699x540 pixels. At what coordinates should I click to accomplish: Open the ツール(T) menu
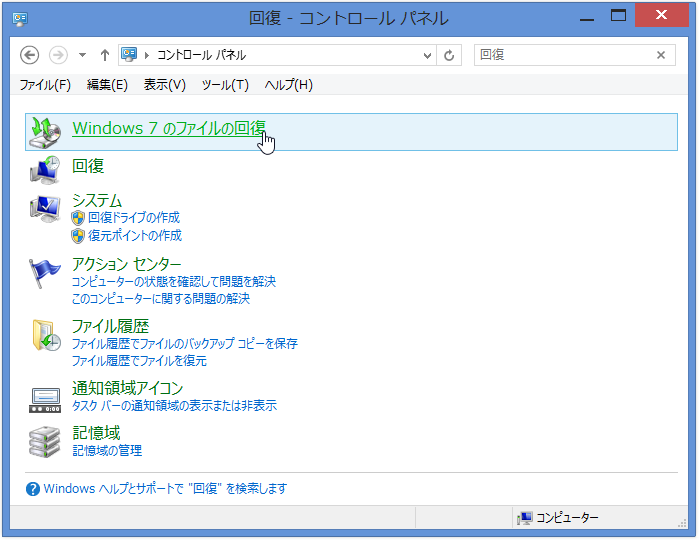tap(225, 85)
